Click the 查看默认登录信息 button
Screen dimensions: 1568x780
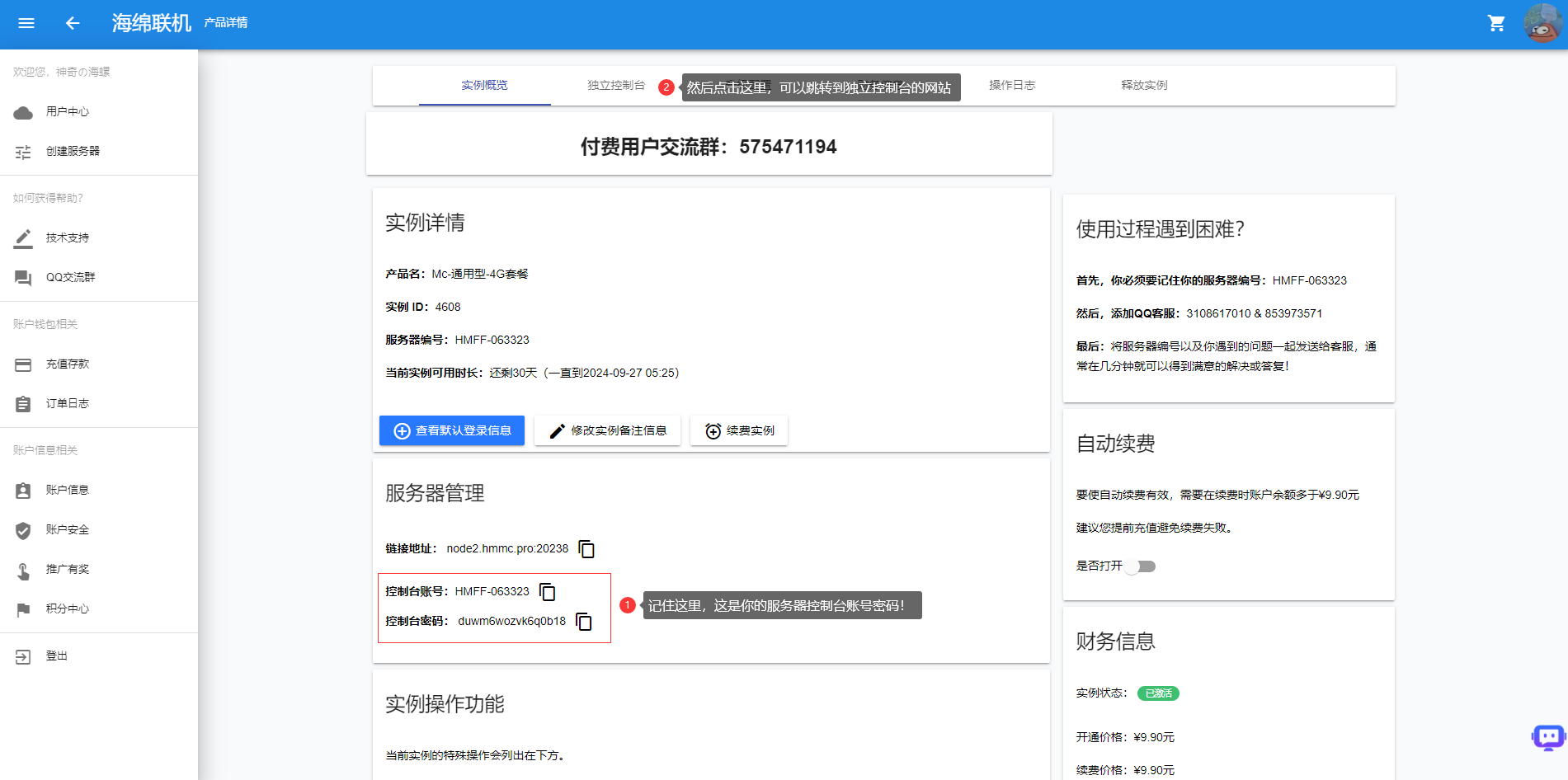point(451,430)
